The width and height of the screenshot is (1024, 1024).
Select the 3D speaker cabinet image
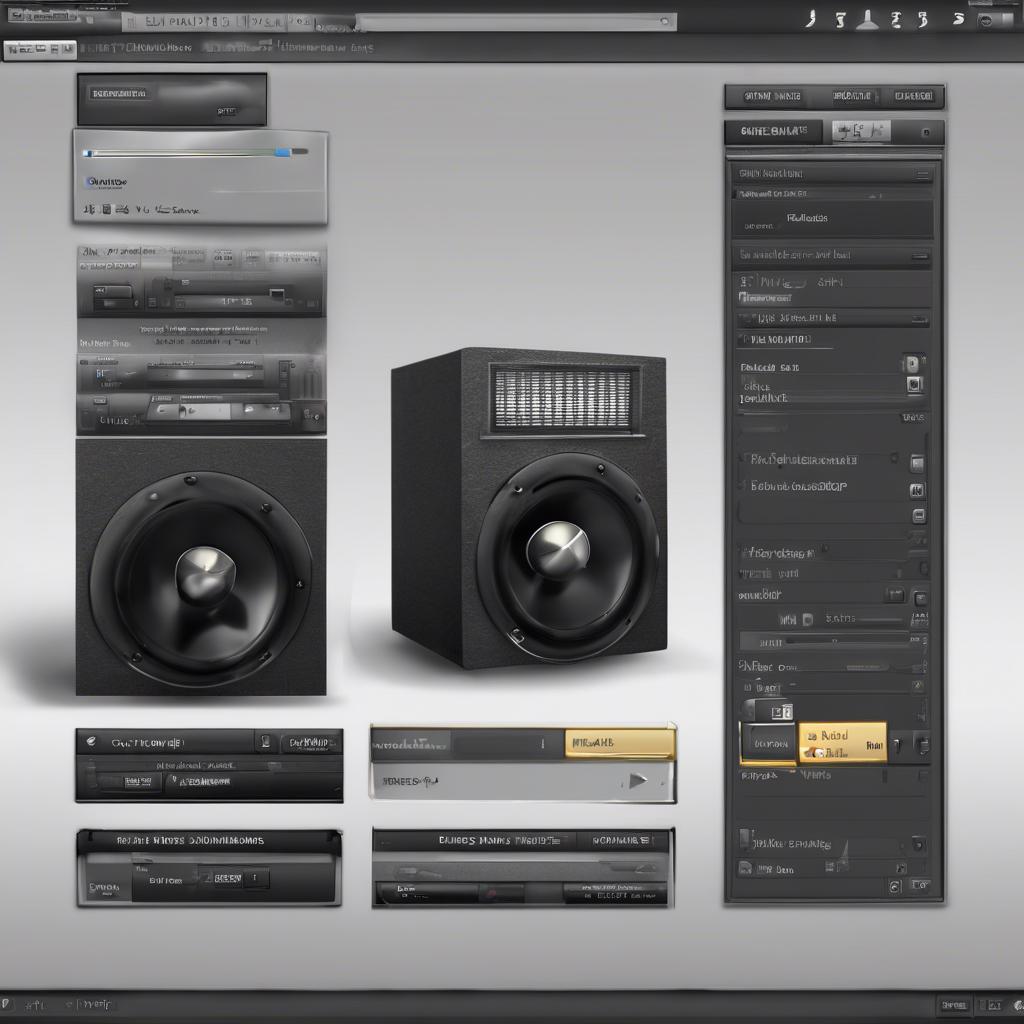click(x=529, y=507)
